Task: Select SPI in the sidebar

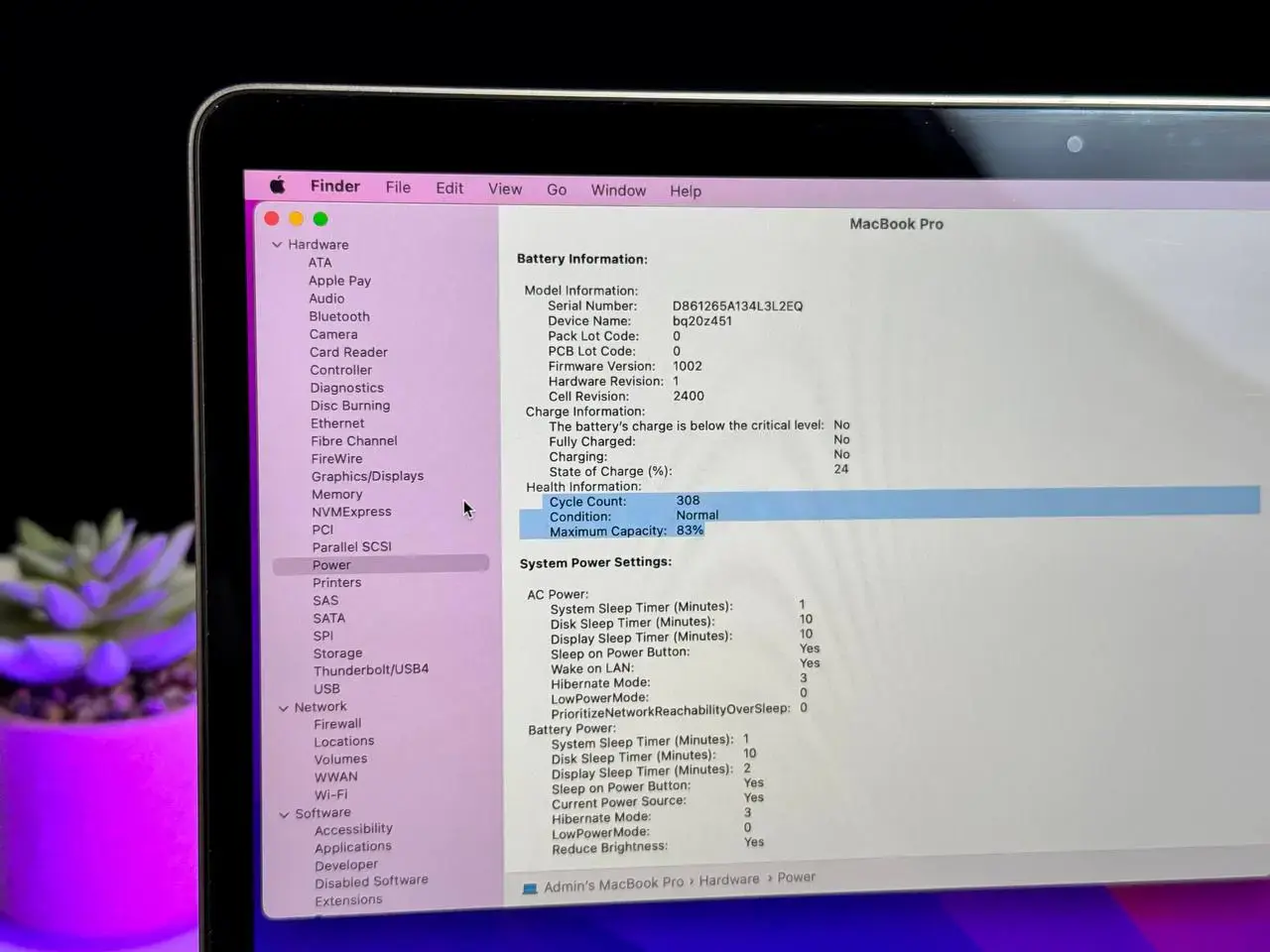Action: (x=323, y=636)
